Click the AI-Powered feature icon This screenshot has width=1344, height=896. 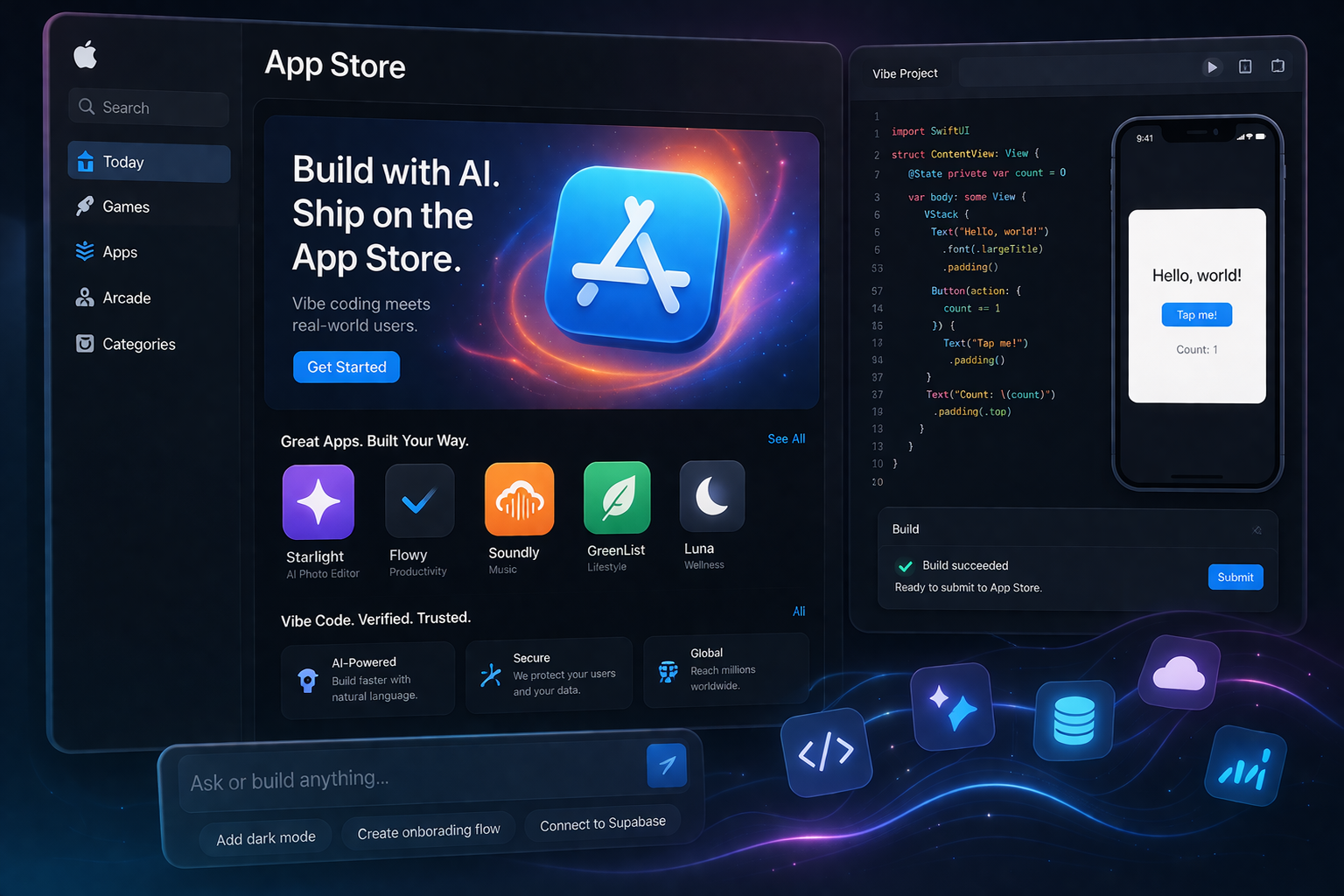click(x=308, y=680)
